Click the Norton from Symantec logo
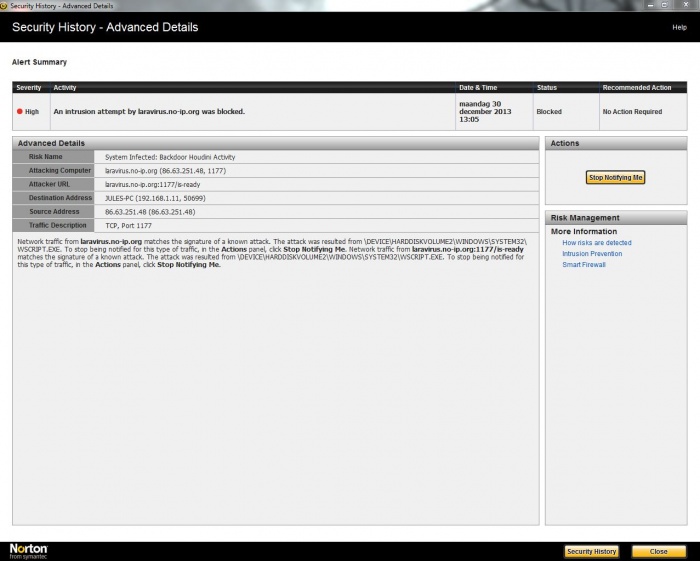 pyautogui.click(x=29, y=551)
